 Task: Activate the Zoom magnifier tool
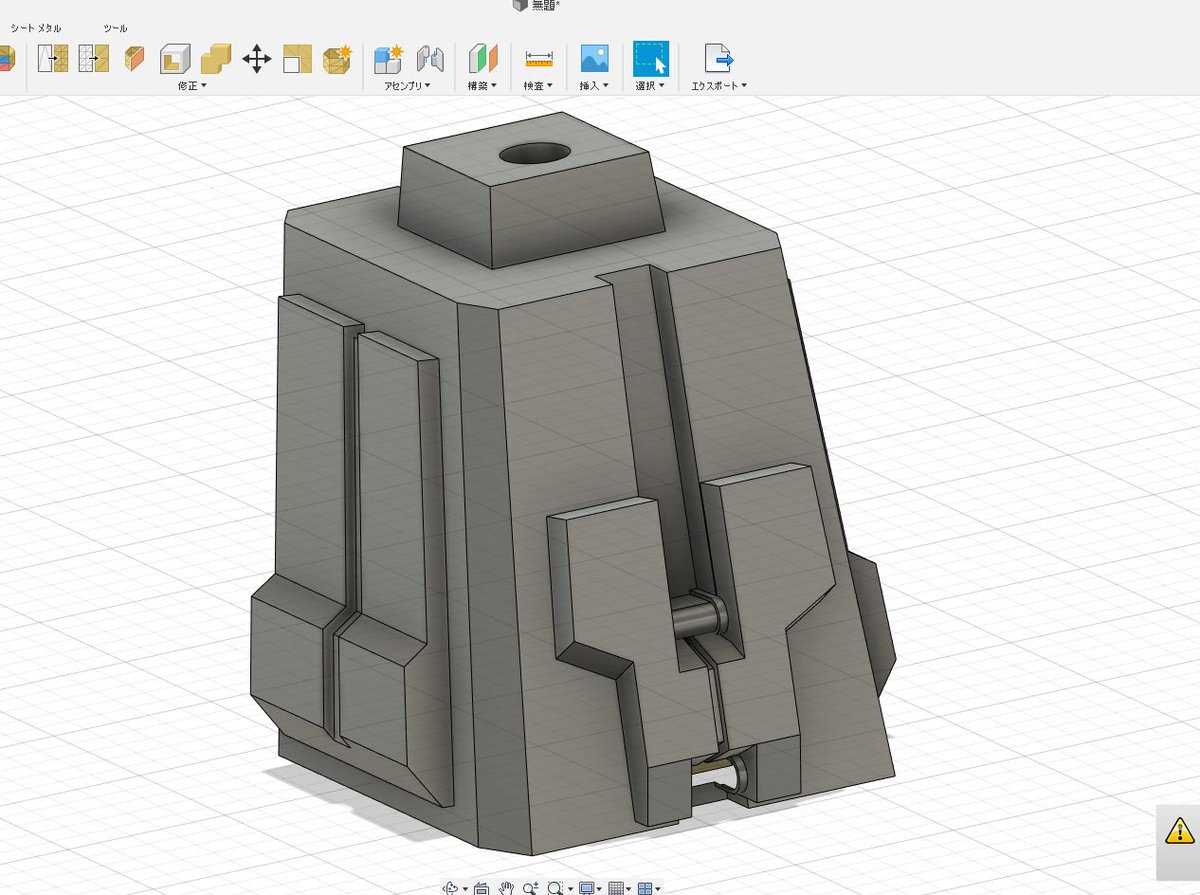530,887
